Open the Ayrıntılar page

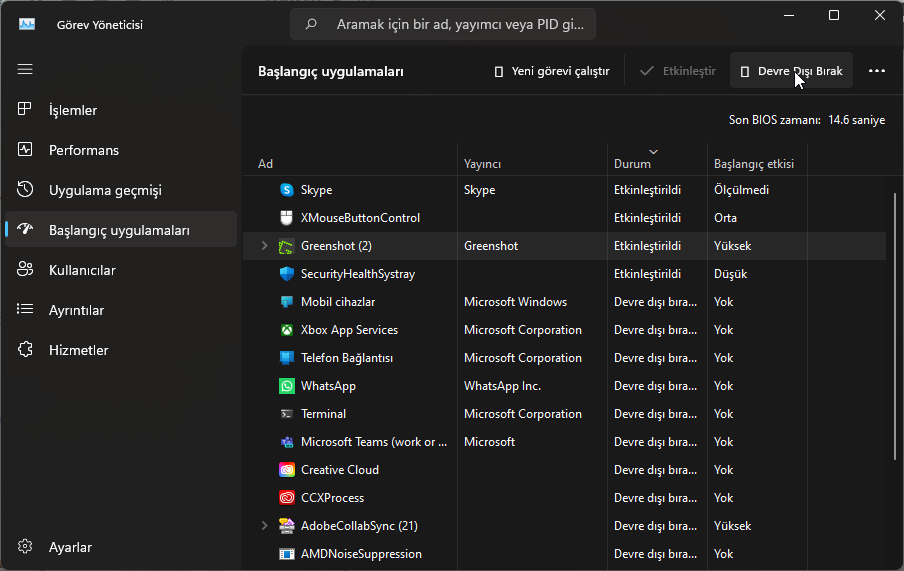(120, 310)
